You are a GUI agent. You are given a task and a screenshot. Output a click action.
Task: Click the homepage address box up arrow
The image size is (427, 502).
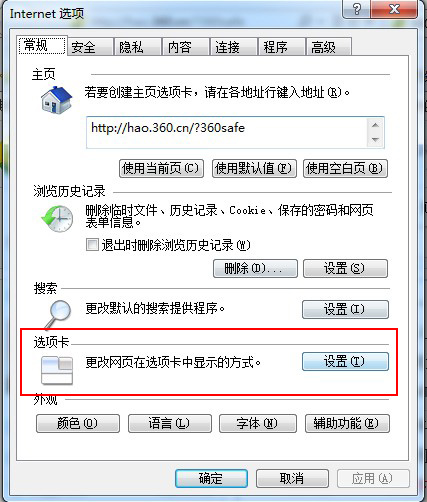click(x=375, y=125)
